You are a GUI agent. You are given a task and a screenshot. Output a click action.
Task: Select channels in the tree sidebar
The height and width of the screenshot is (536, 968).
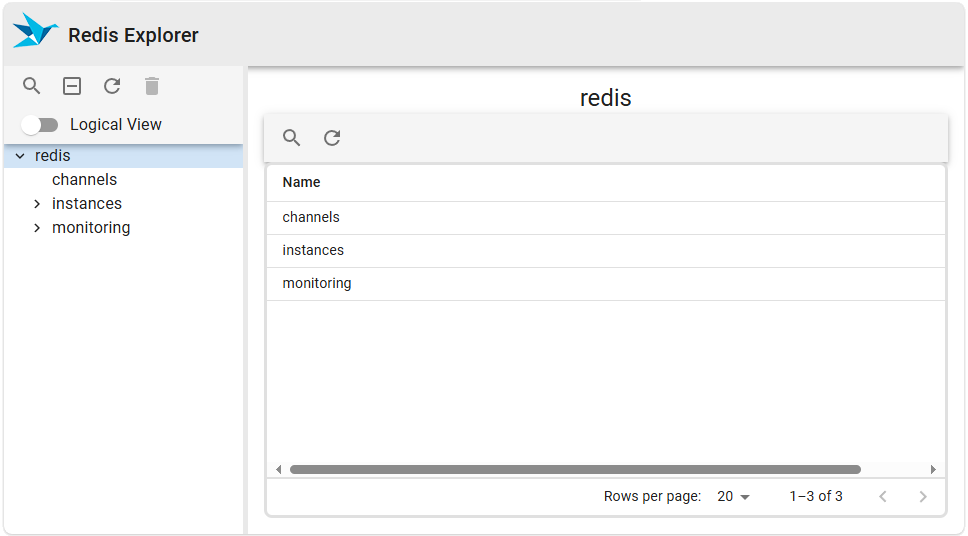pyautogui.click(x=84, y=180)
